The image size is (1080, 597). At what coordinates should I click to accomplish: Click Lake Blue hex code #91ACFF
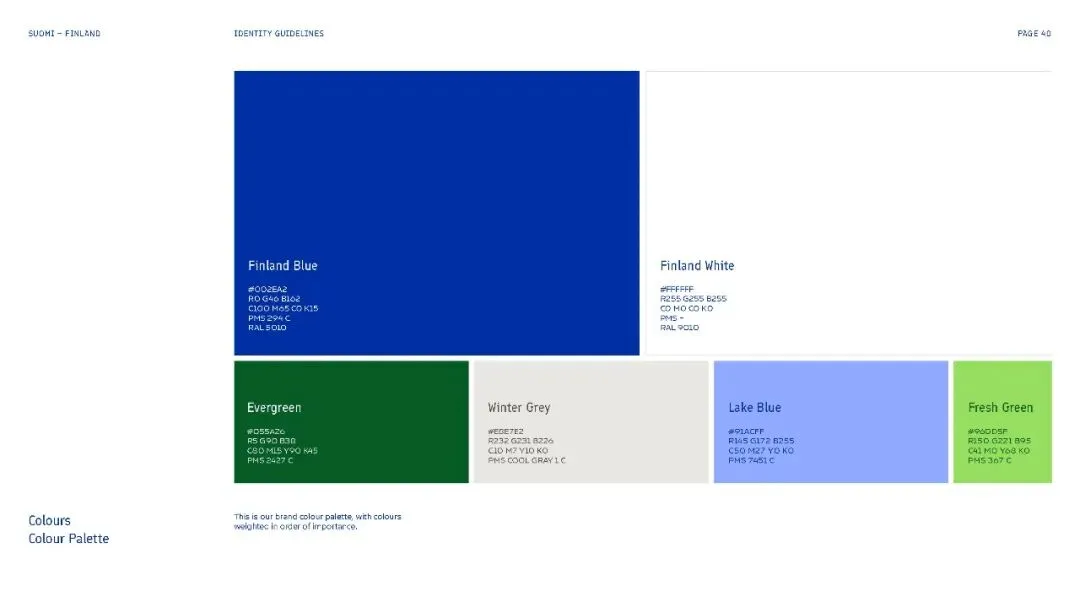coord(746,431)
